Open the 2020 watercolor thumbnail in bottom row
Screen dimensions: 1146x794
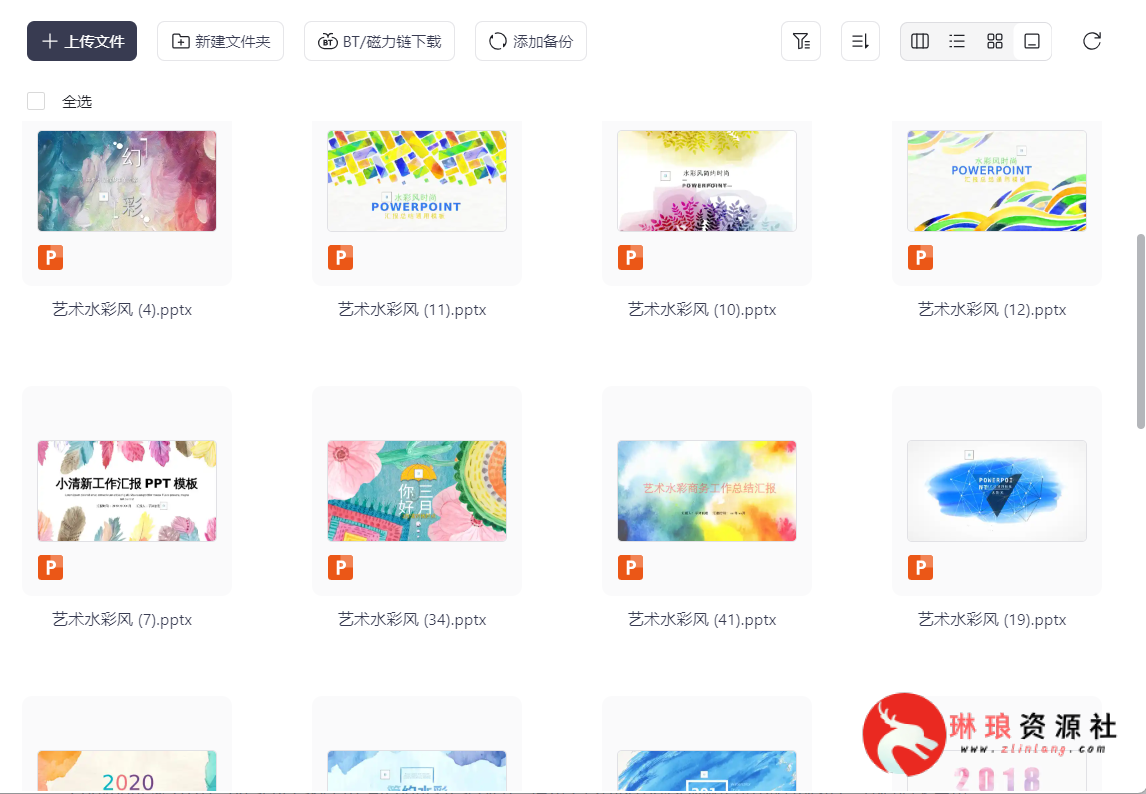tap(127, 771)
